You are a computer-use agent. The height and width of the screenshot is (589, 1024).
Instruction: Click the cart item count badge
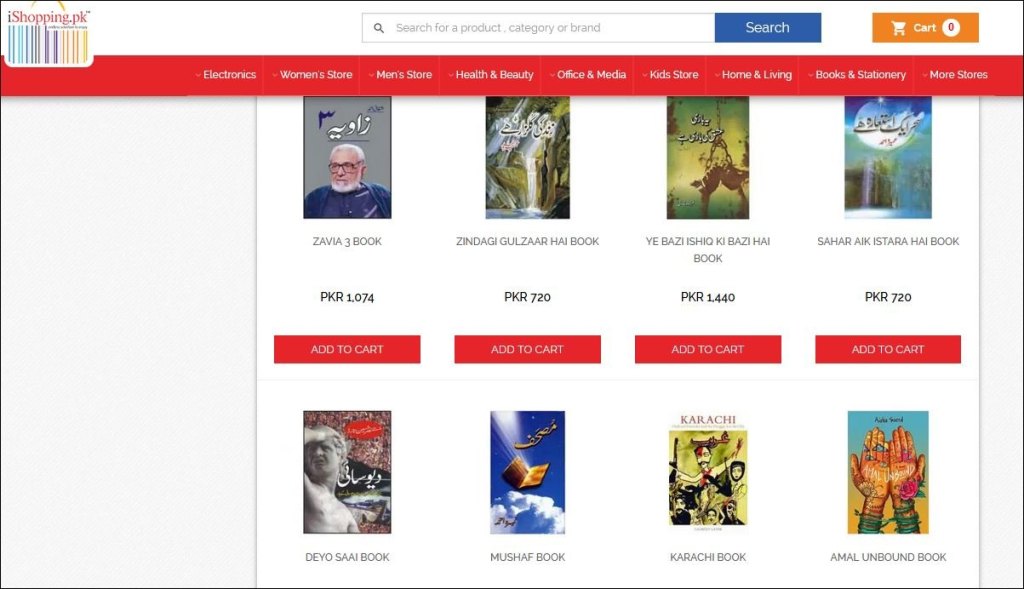pyautogui.click(x=951, y=27)
